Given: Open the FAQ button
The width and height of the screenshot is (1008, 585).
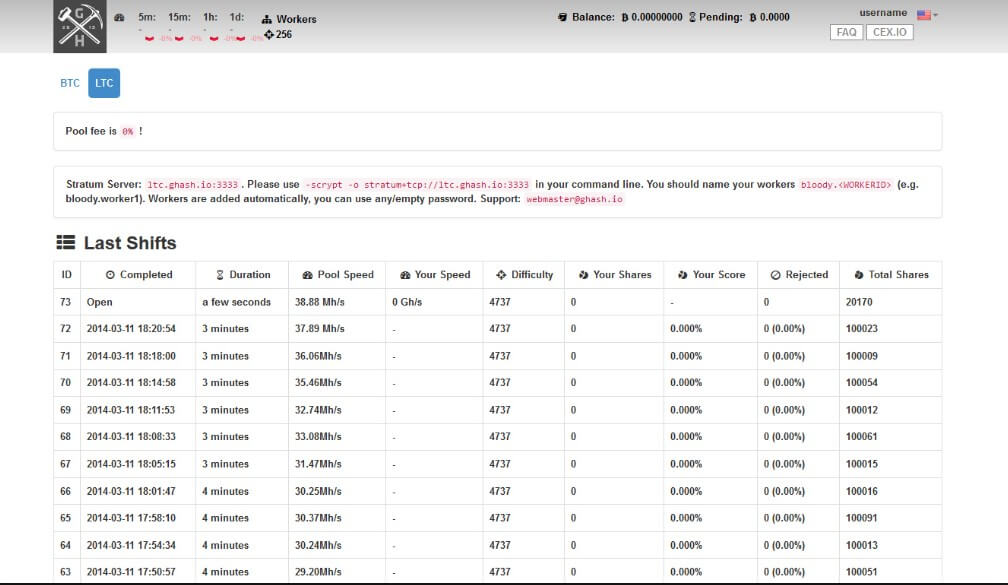Looking at the screenshot, I should [x=846, y=32].
